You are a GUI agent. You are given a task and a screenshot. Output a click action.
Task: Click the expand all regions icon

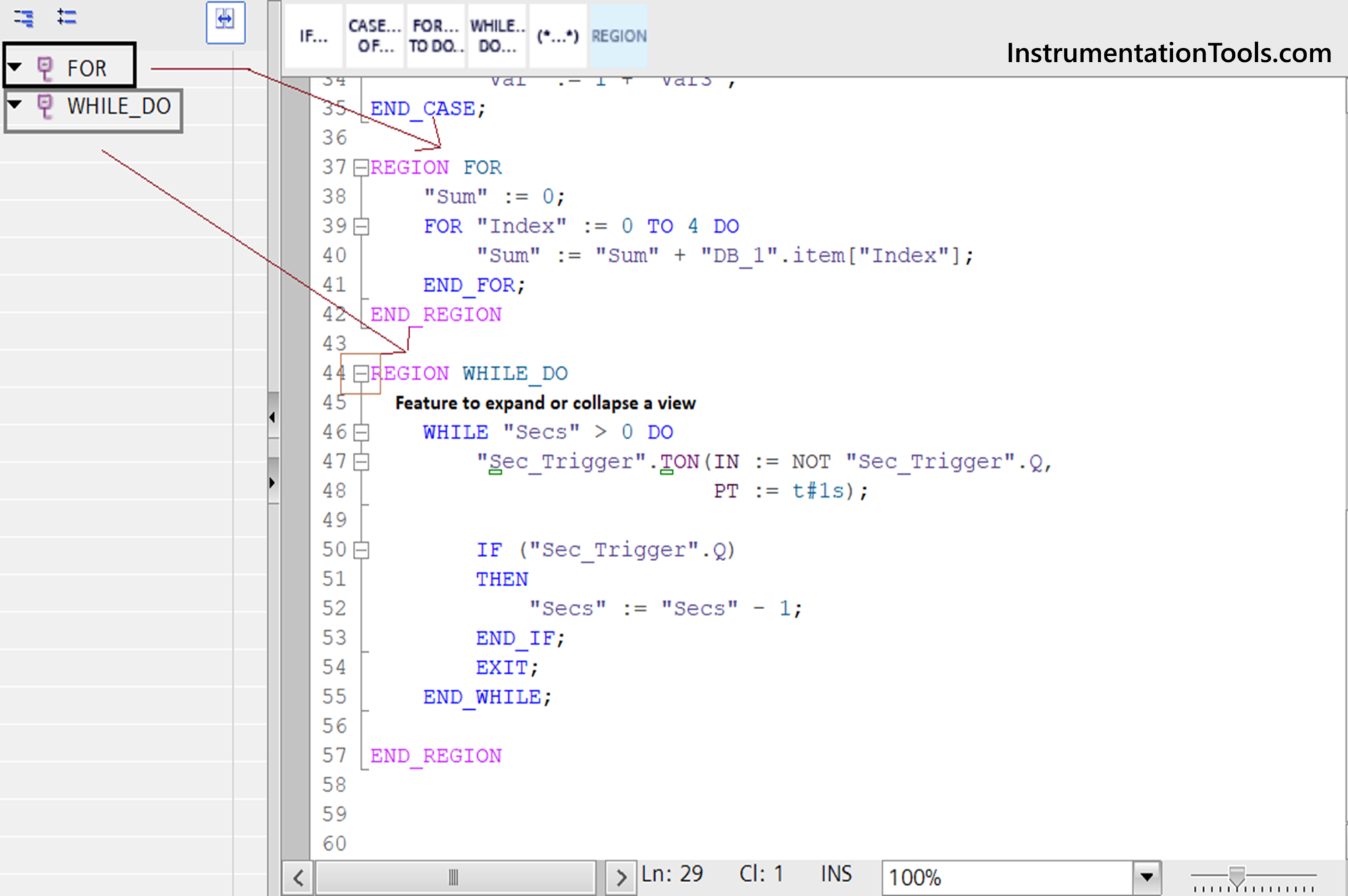66,17
